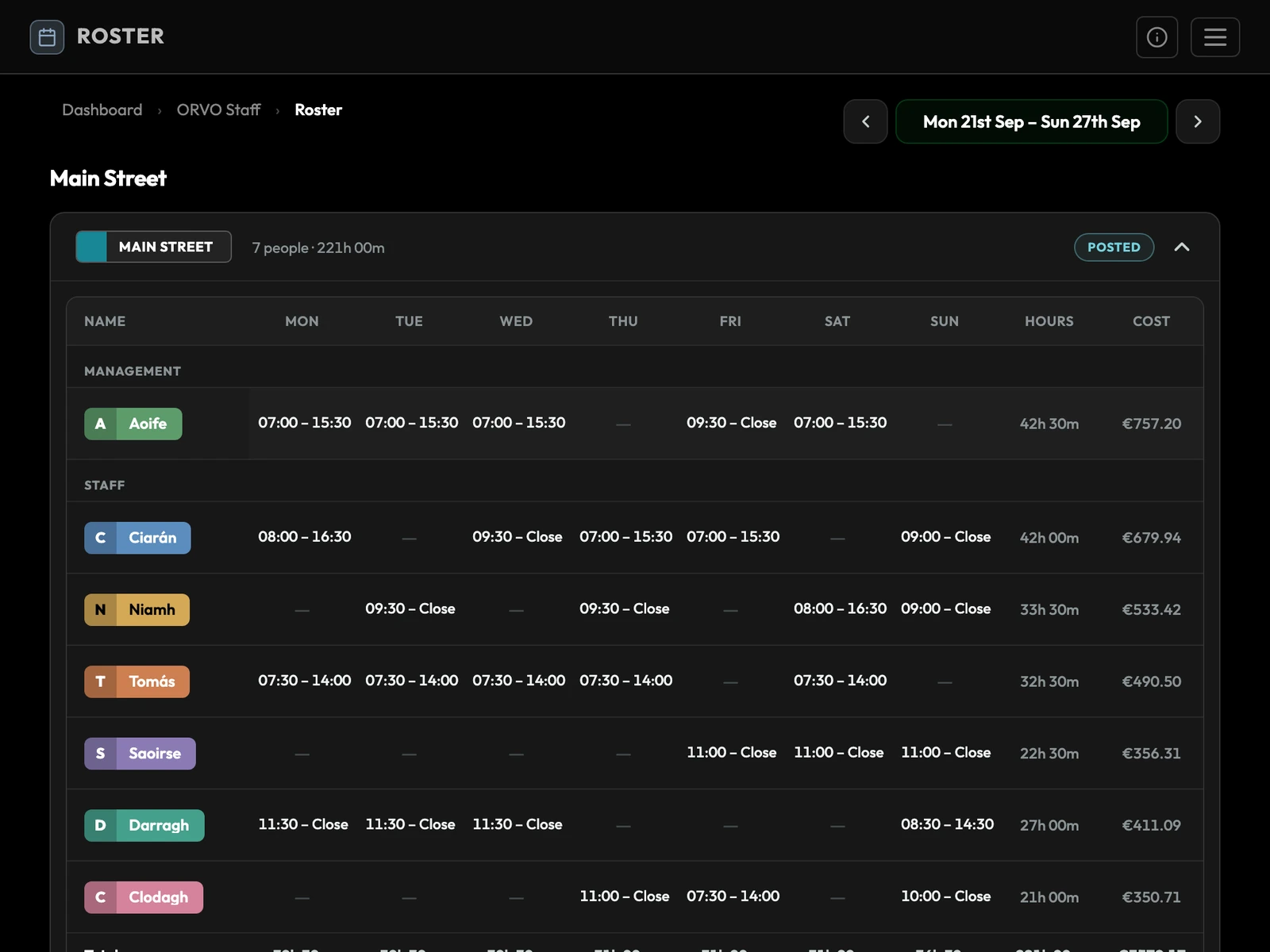The height and width of the screenshot is (952, 1270).
Task: Click Darragh's Sunday 08:30 – 14:30 shift
Action: point(947,824)
